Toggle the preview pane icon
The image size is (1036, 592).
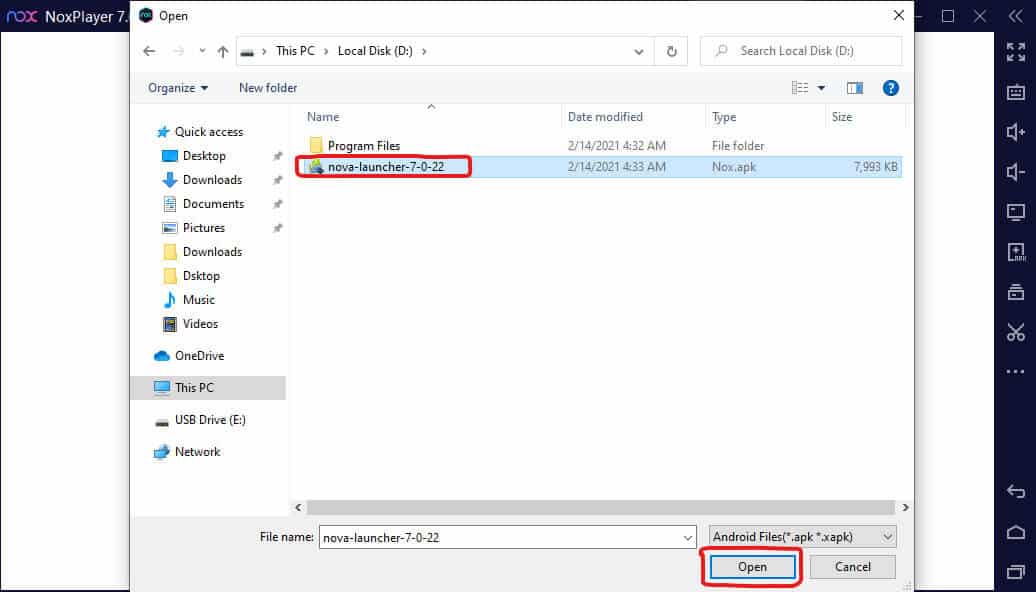point(855,88)
